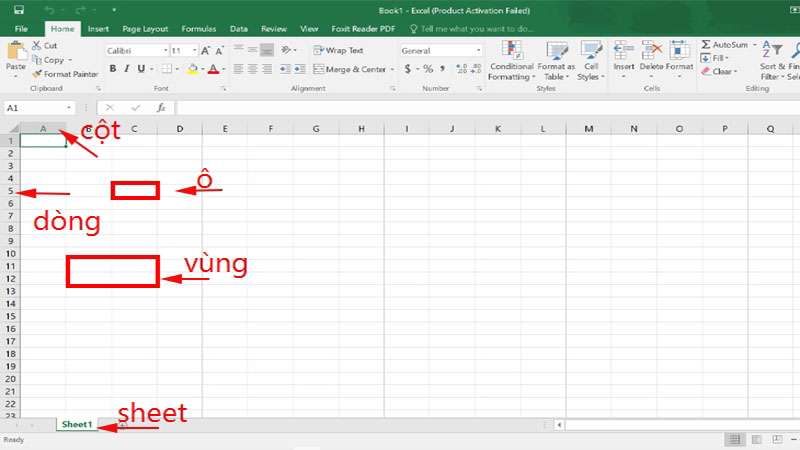Decrease font size with small A
800x450 pixels.
pyautogui.click(x=219, y=51)
